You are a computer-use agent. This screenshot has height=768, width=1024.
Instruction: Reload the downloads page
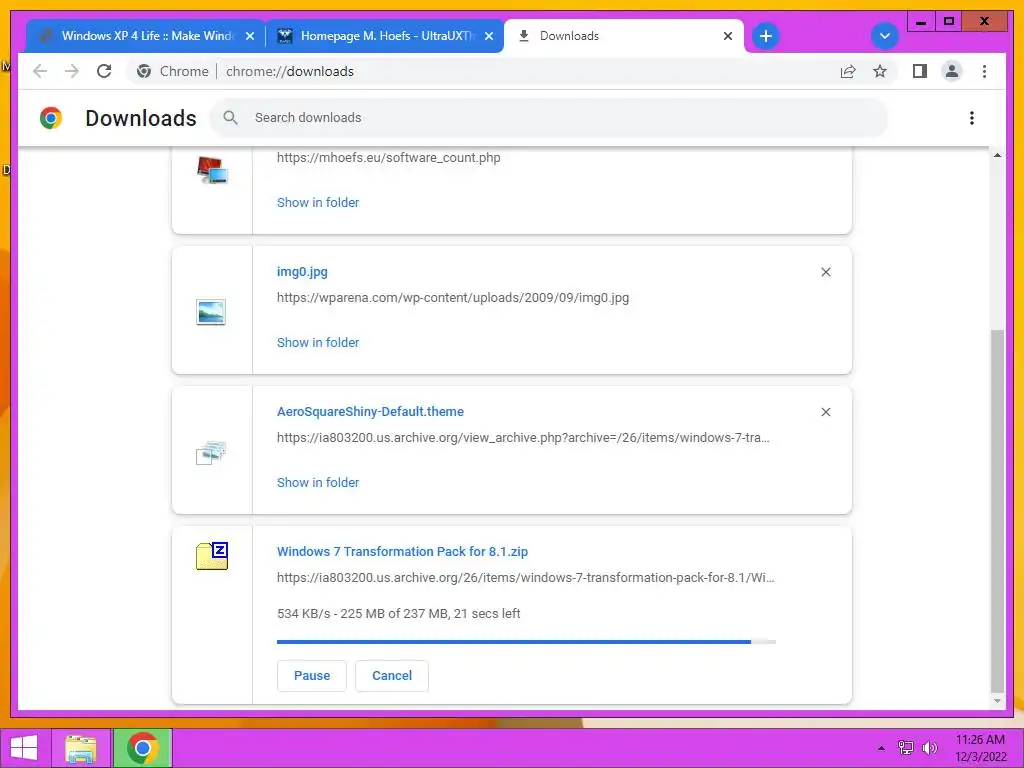point(104,71)
